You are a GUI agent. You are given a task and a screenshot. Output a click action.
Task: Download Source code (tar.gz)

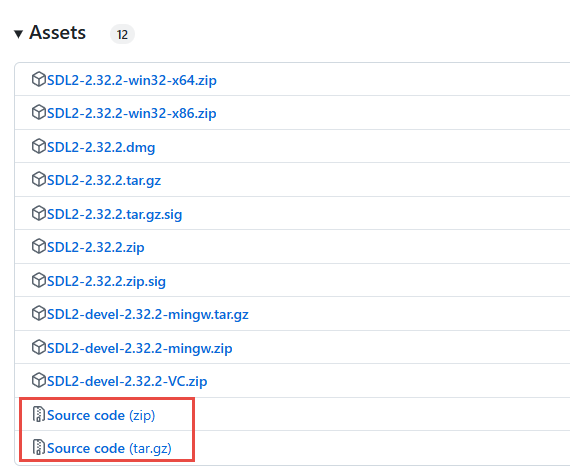pyautogui.click(x=109, y=448)
